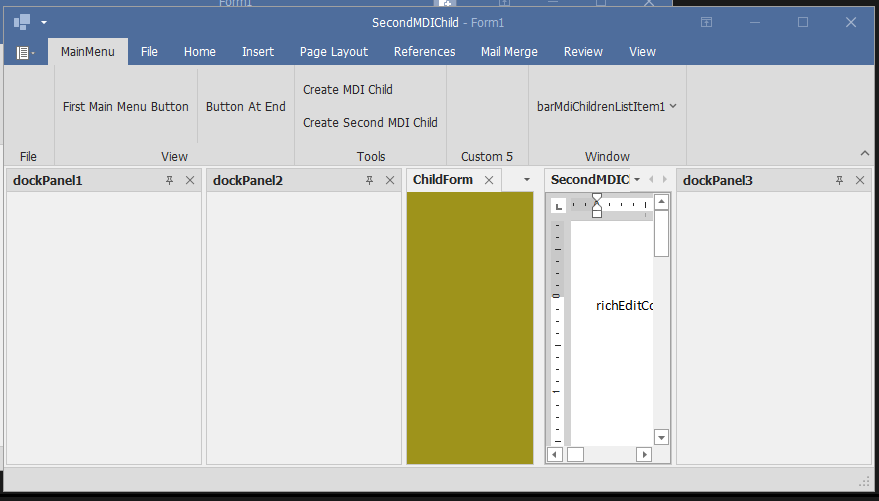Click the tab-stop type selector in ruler corner

tap(558, 206)
